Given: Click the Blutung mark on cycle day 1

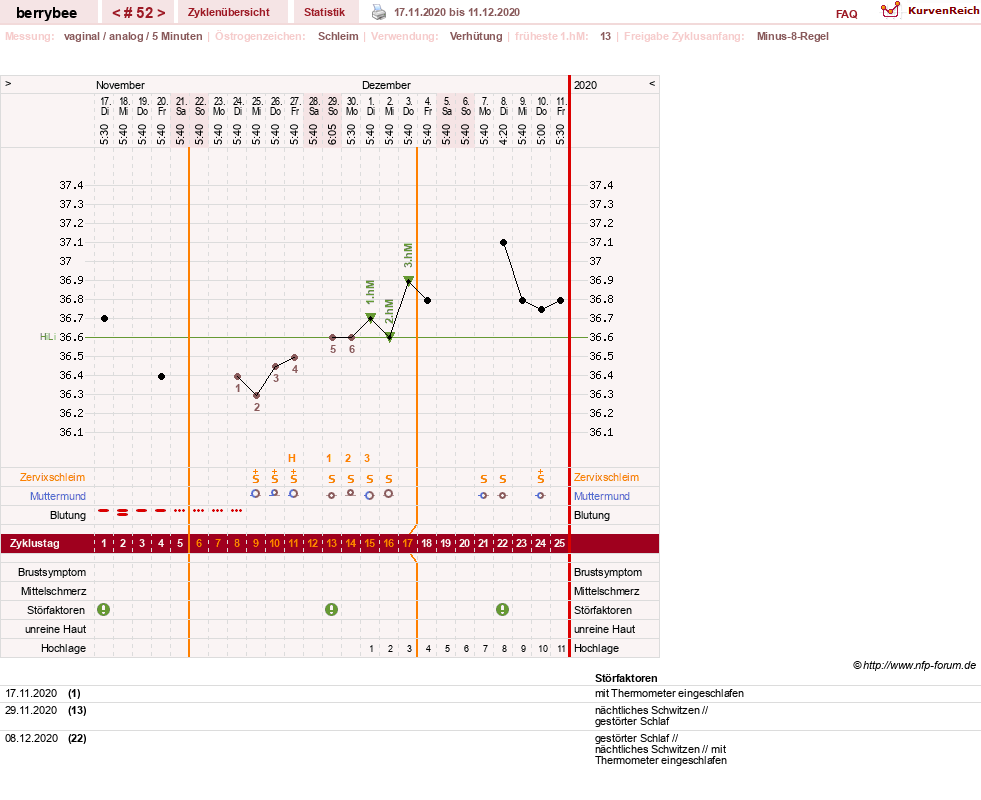Looking at the screenshot, I should coord(104,511).
